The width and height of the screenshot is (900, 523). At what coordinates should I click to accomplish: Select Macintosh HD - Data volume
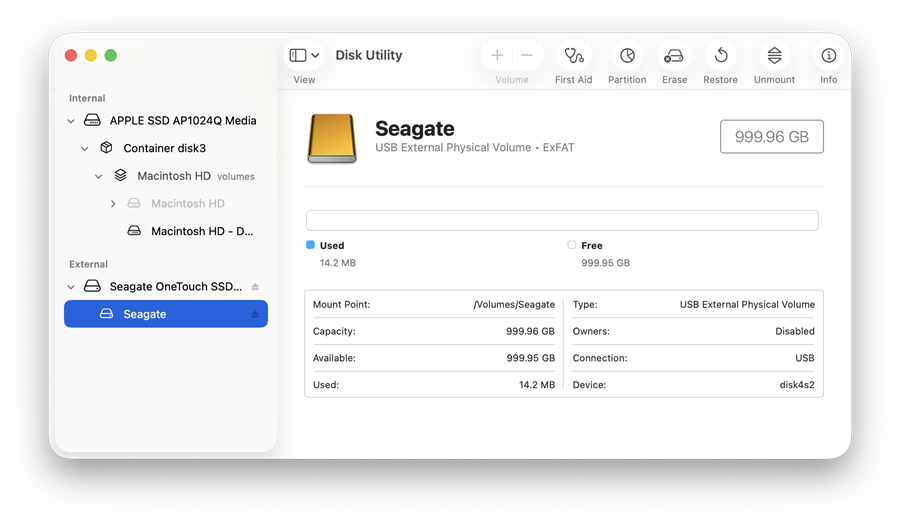click(x=201, y=231)
